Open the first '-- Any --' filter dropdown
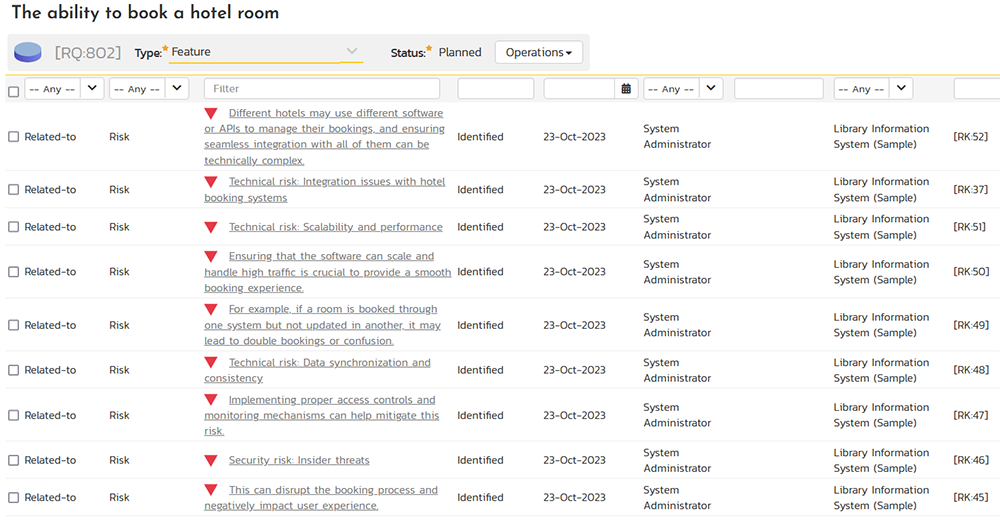The height and width of the screenshot is (522, 1000). pyautogui.click(x=64, y=89)
